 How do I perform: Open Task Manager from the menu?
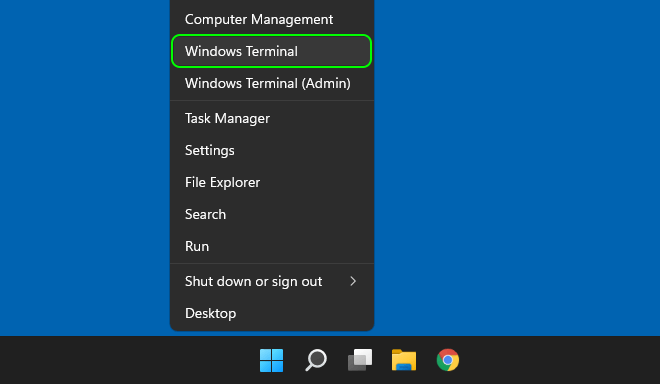tap(272, 118)
